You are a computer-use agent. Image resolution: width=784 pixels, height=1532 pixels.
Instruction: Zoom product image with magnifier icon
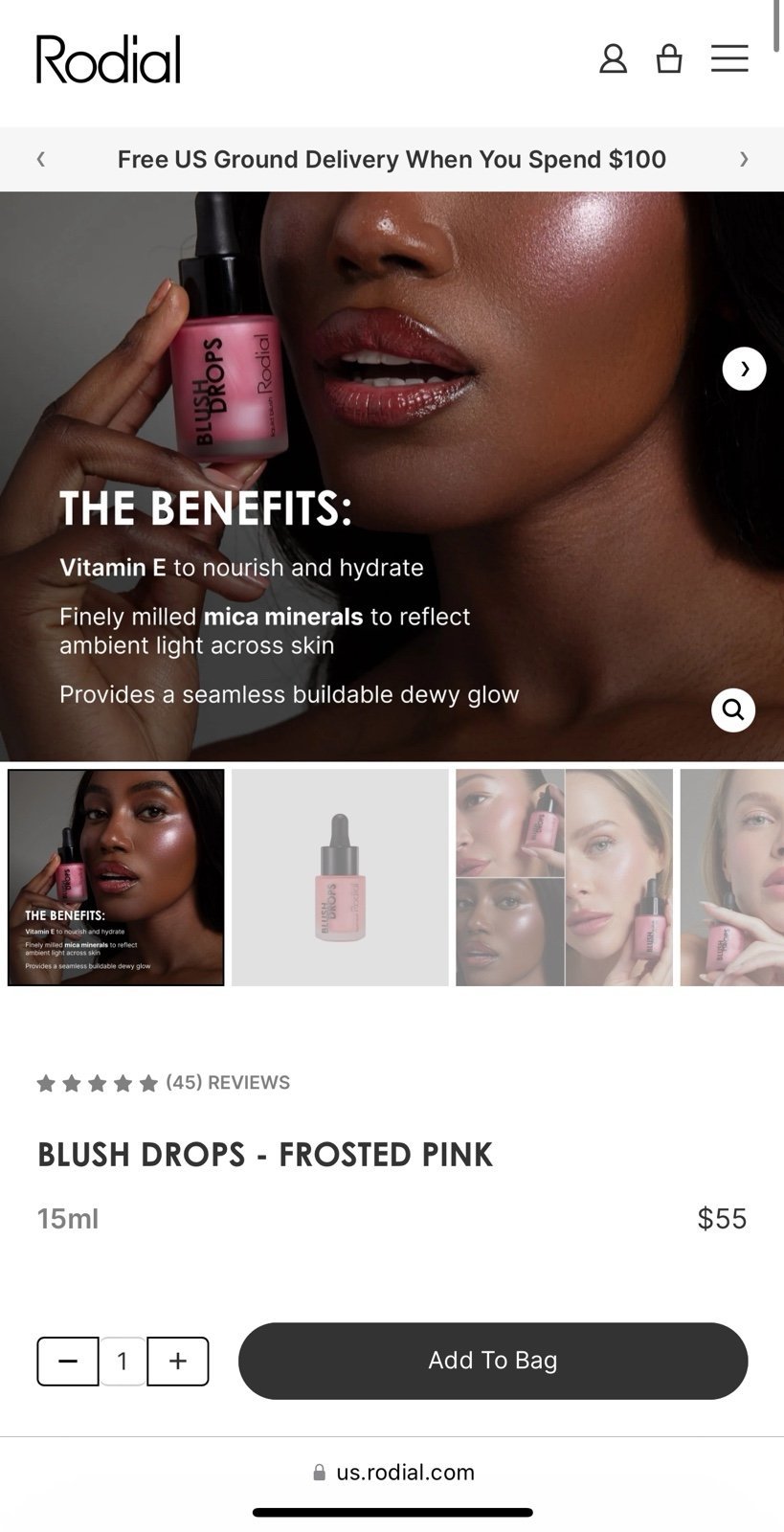[733, 710]
